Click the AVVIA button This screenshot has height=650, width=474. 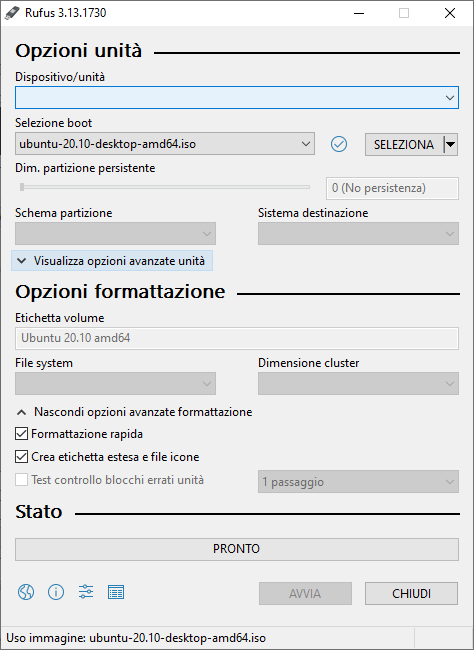click(x=305, y=594)
